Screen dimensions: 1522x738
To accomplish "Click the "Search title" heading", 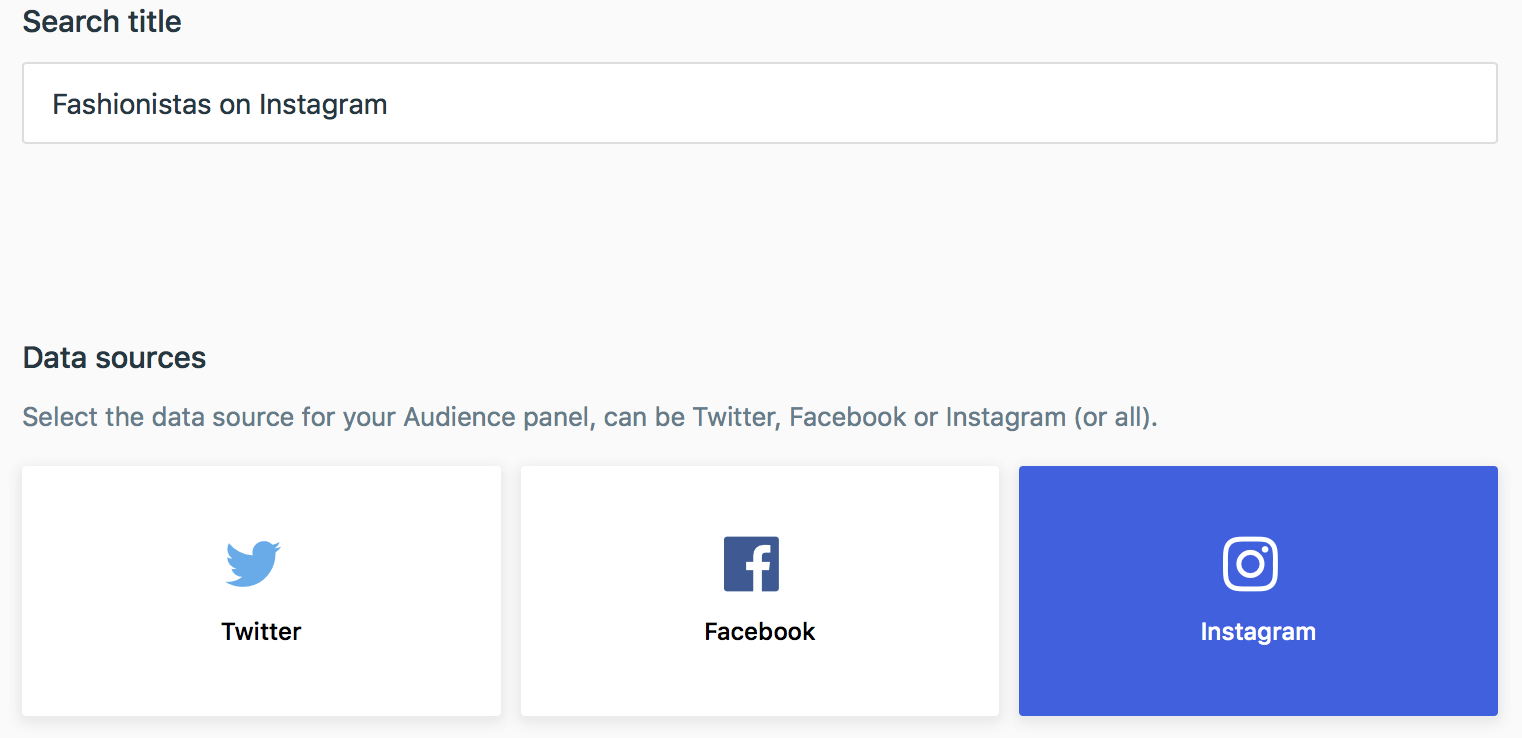I will pyautogui.click(x=102, y=22).
